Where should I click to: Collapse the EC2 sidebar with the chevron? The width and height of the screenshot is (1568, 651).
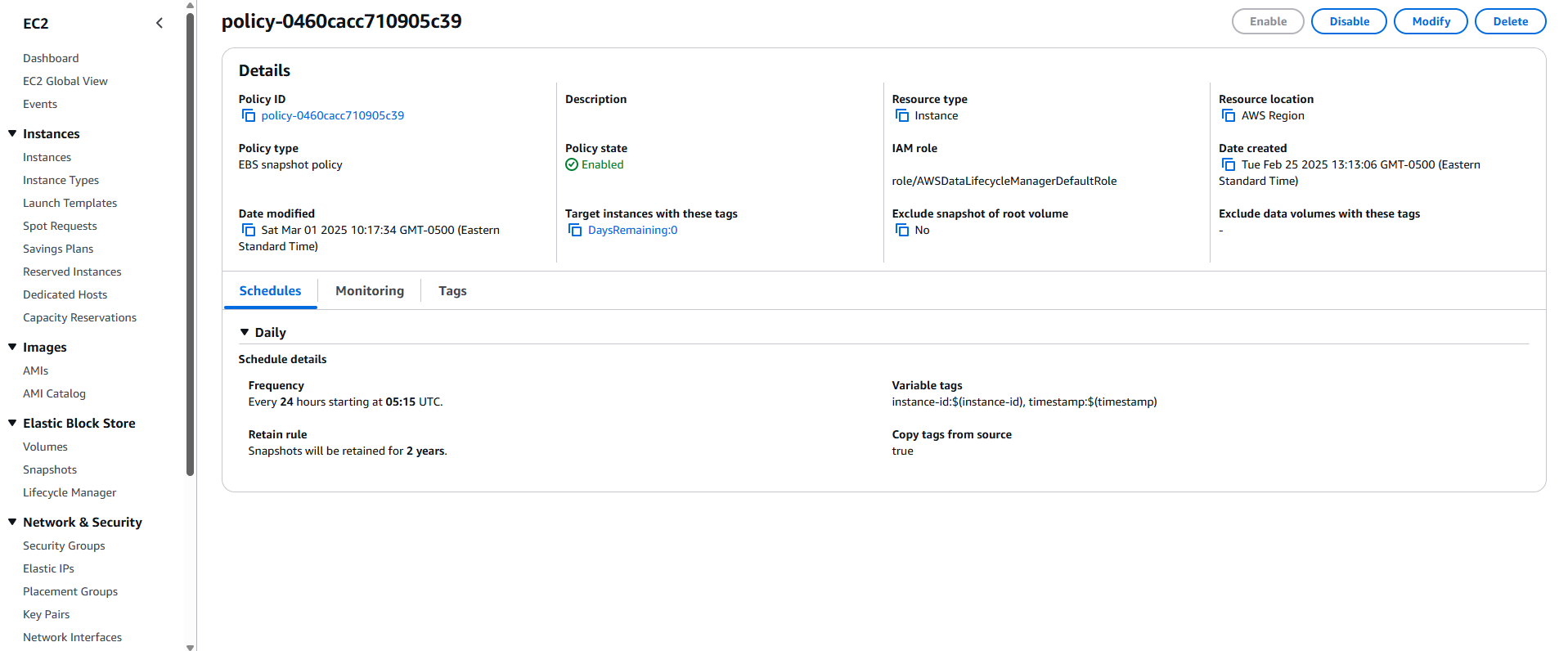tap(159, 23)
